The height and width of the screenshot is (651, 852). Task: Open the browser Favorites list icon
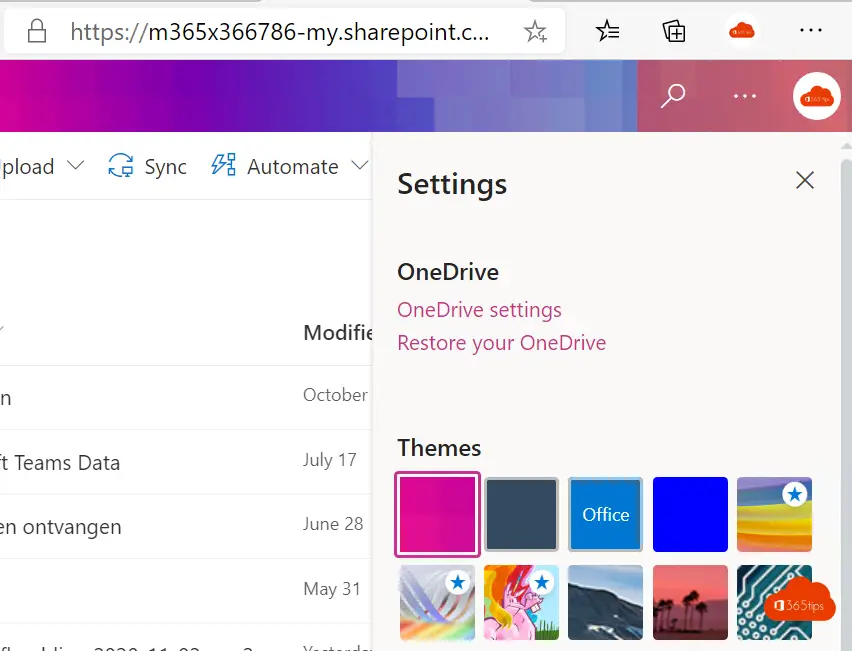(607, 31)
